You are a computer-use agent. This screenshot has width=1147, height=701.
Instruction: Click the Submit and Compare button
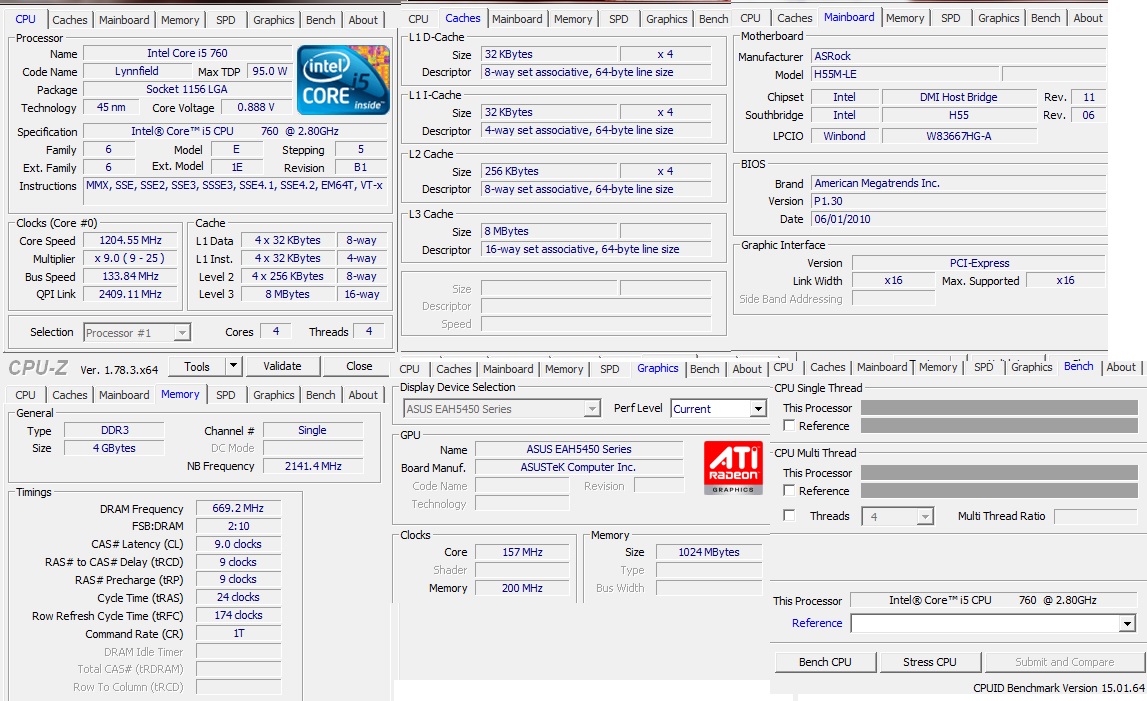[1064, 662]
